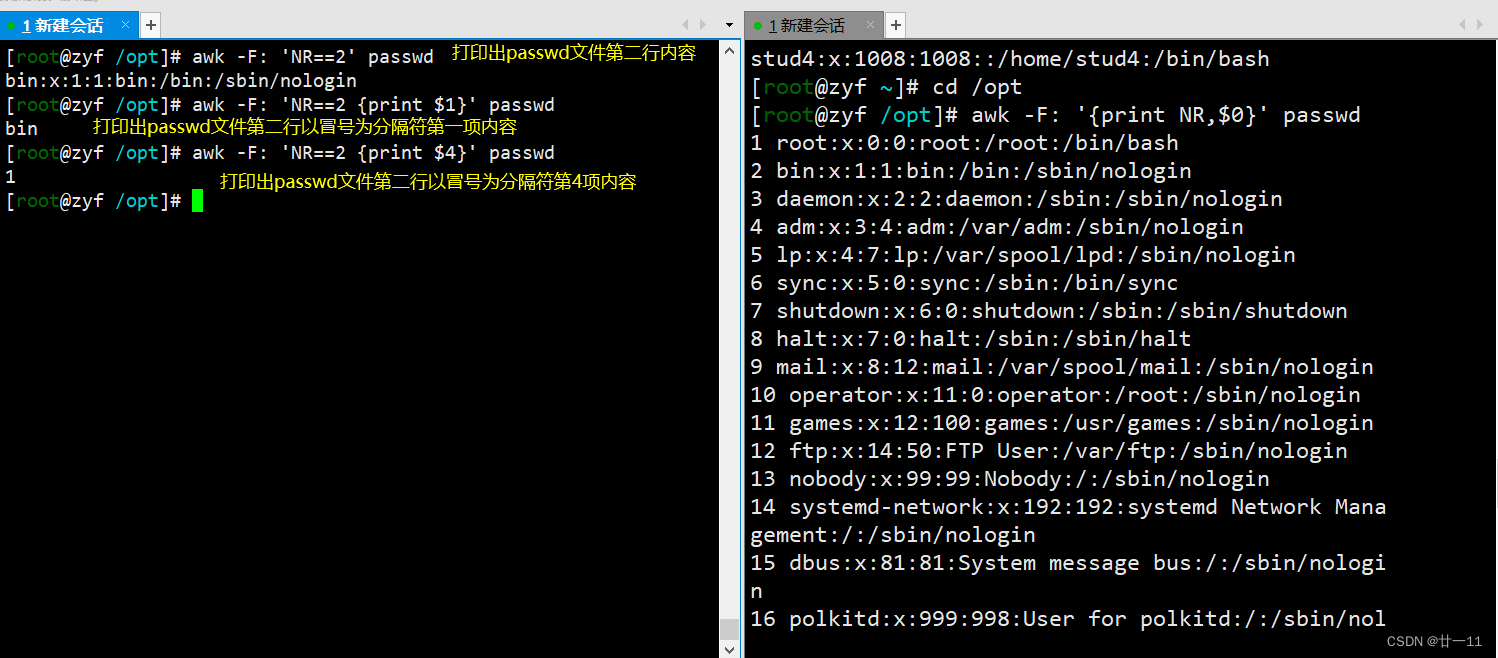Click line 13 nobody:x:99:99:Nobody
The image size is (1498, 658).
[x=1010, y=479]
